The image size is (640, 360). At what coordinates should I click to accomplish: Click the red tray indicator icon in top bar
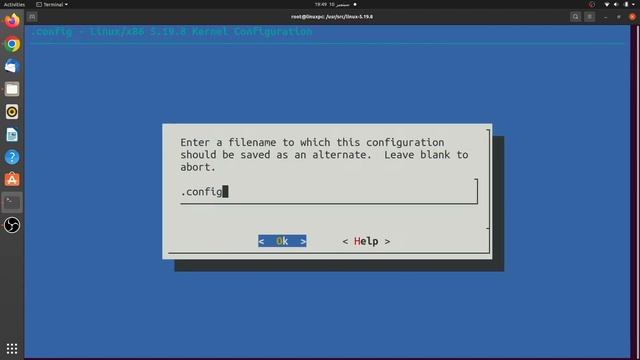[x=592, y=4]
